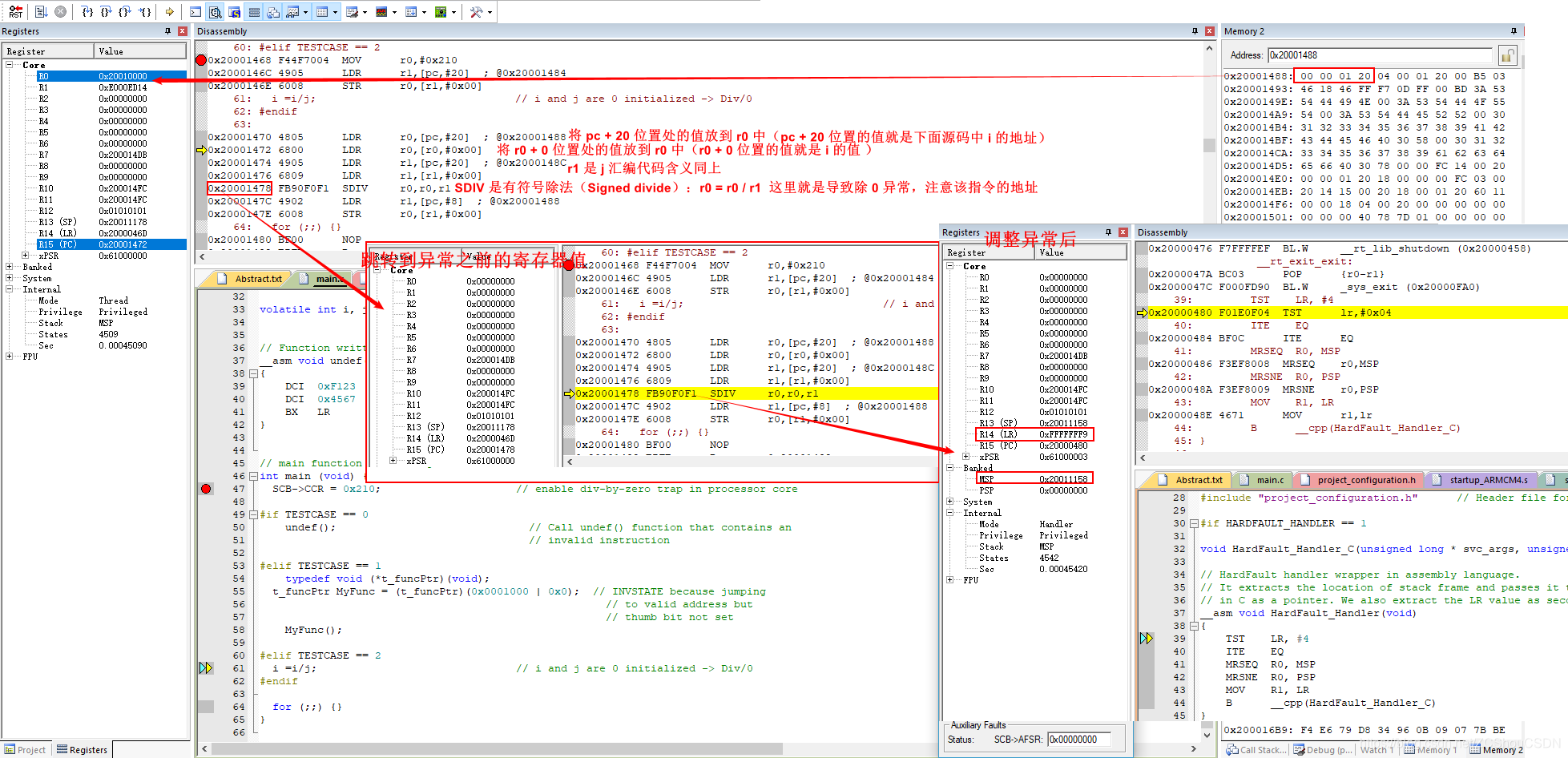Screen dimensions: 1568x758
Task: Toggle the Disassembly Window toolbar icon
Action: 215,12
